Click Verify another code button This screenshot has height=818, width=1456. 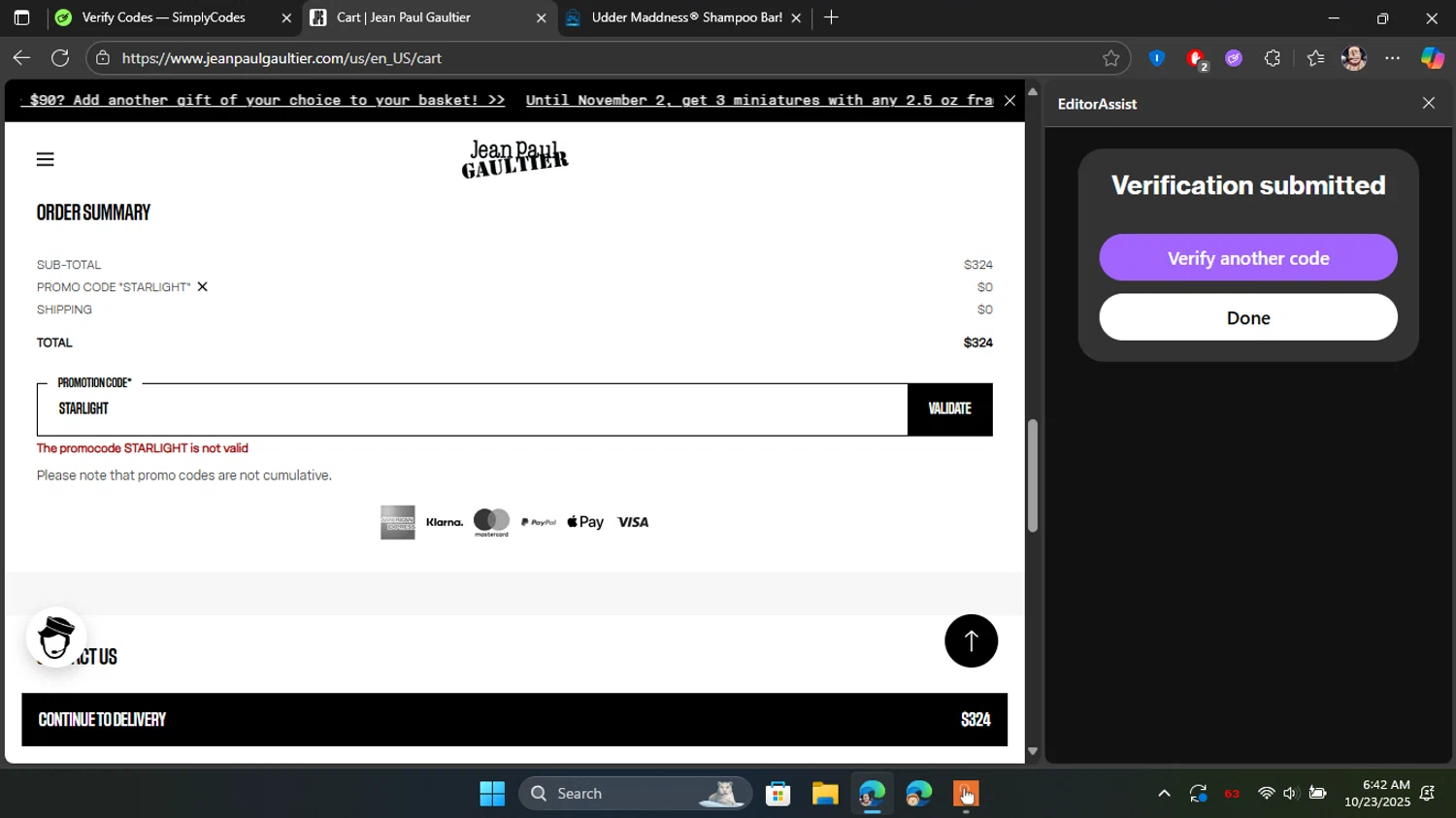(1248, 257)
